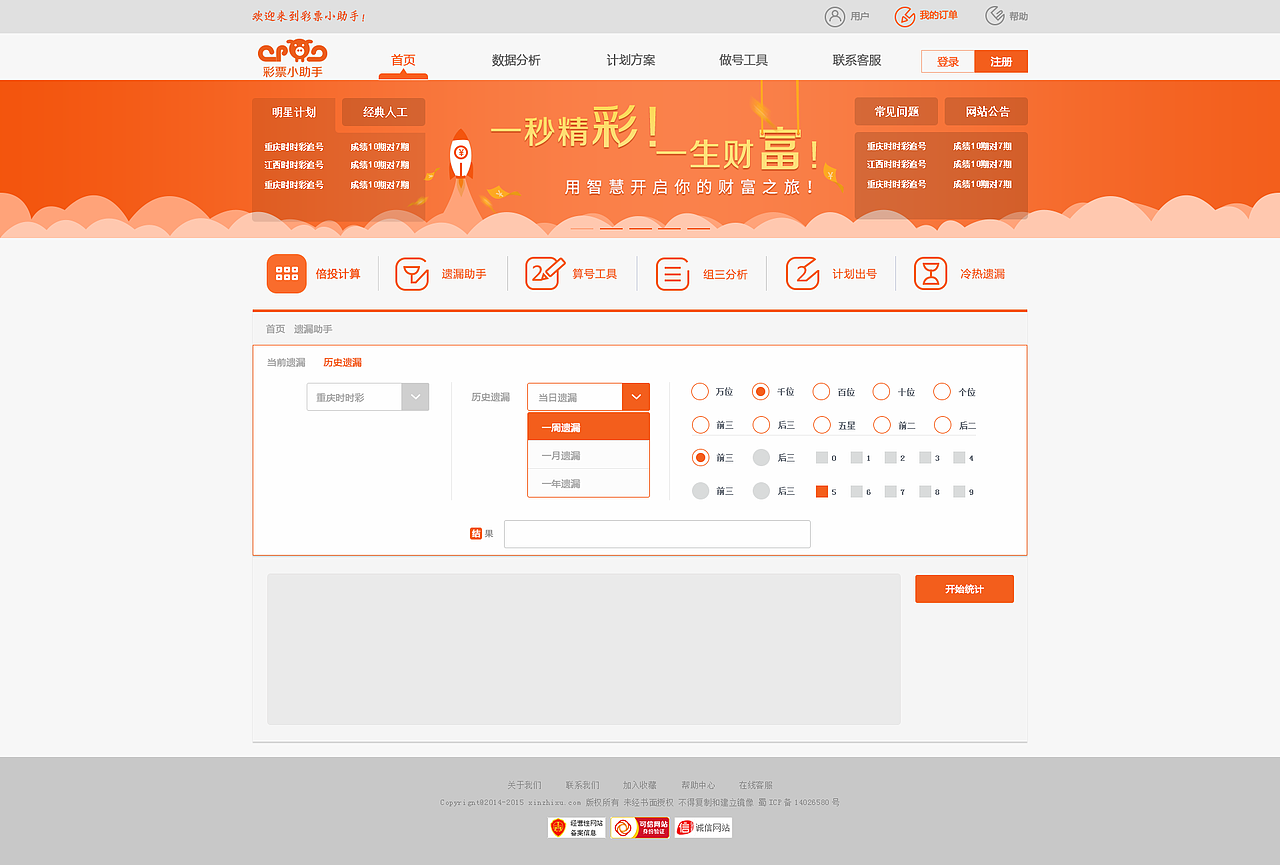Select the 十位 radio button

[881, 392]
